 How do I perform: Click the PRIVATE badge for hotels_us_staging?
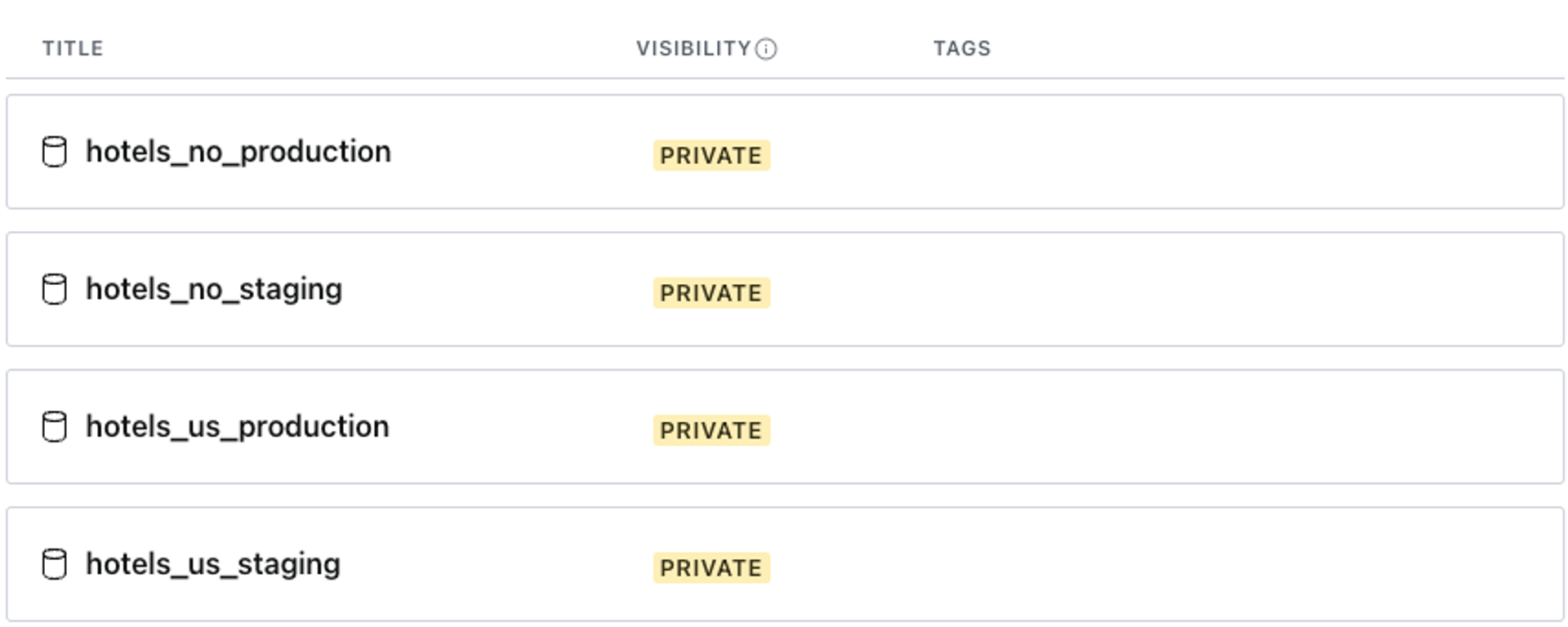point(711,567)
